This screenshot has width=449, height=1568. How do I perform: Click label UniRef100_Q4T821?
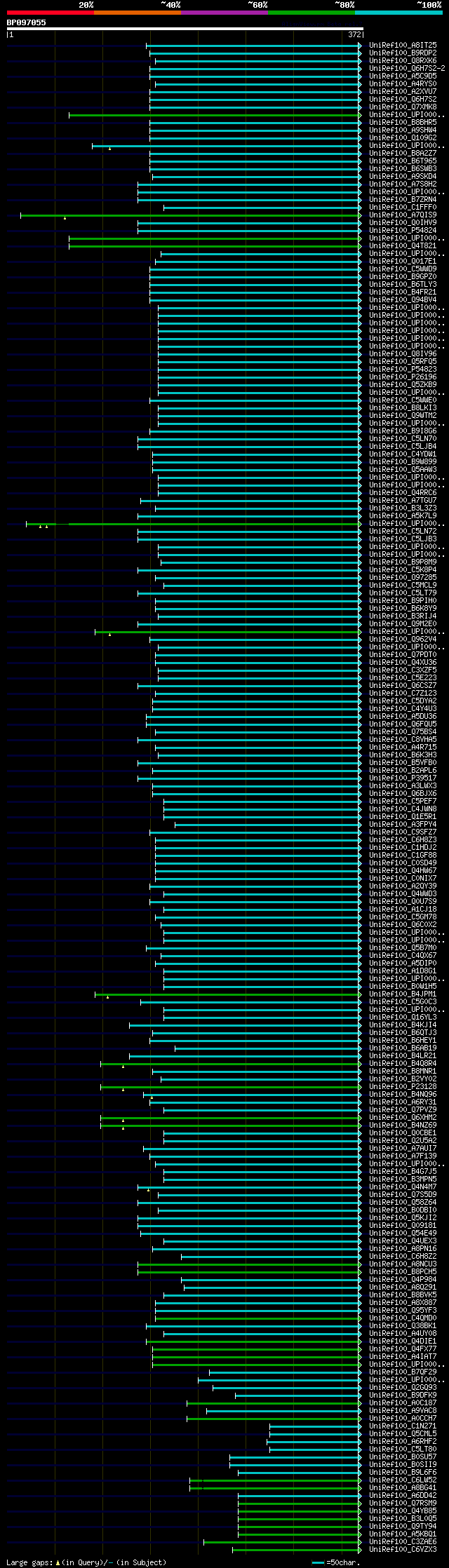click(x=403, y=245)
